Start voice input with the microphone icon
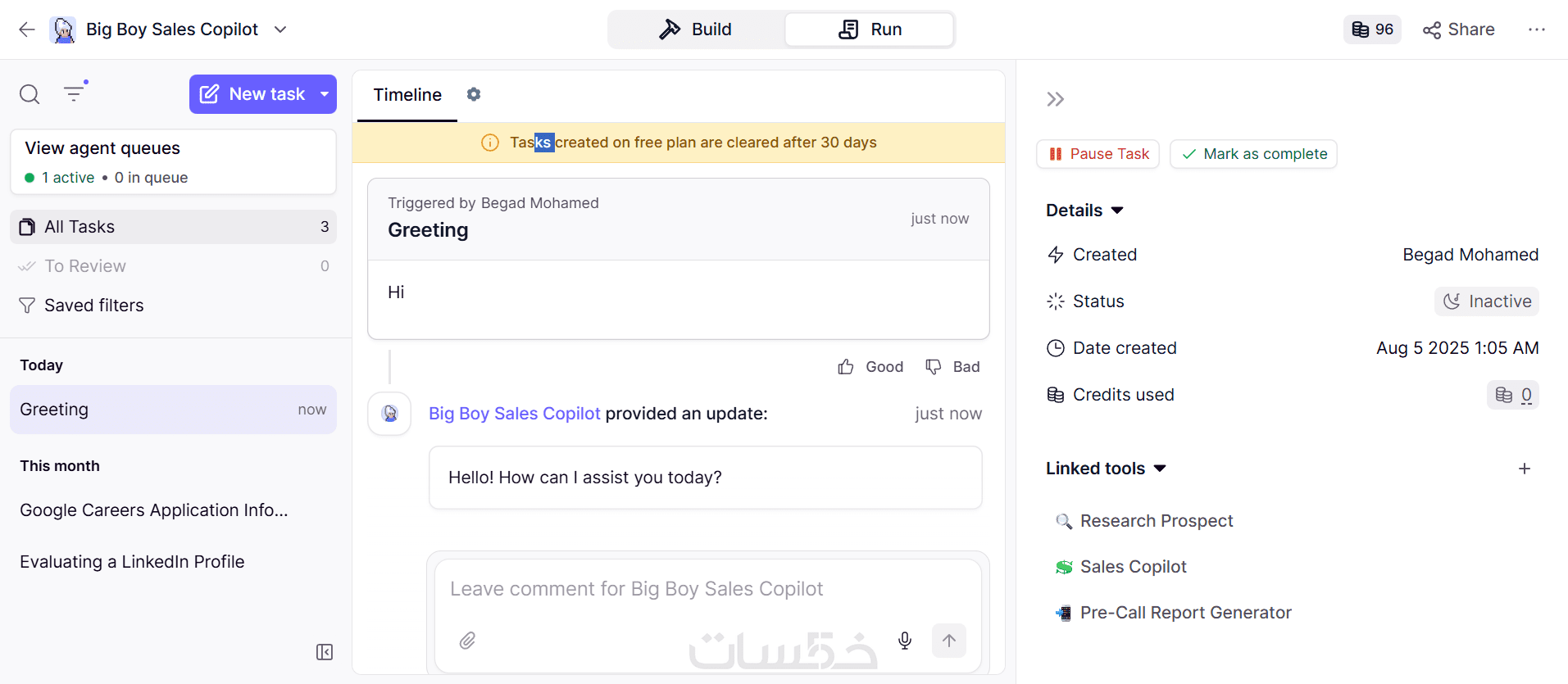Image resolution: width=1568 pixels, height=684 pixels. click(905, 641)
